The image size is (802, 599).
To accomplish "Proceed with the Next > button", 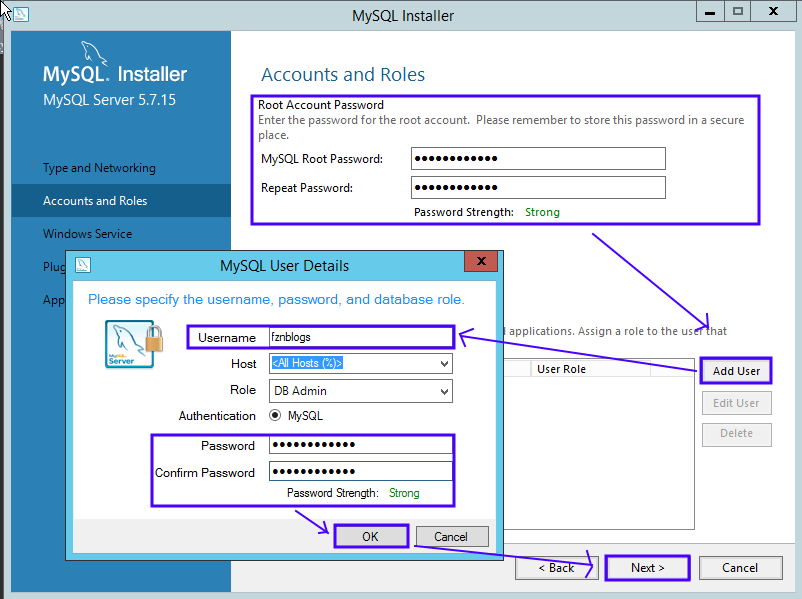I will click(x=648, y=568).
